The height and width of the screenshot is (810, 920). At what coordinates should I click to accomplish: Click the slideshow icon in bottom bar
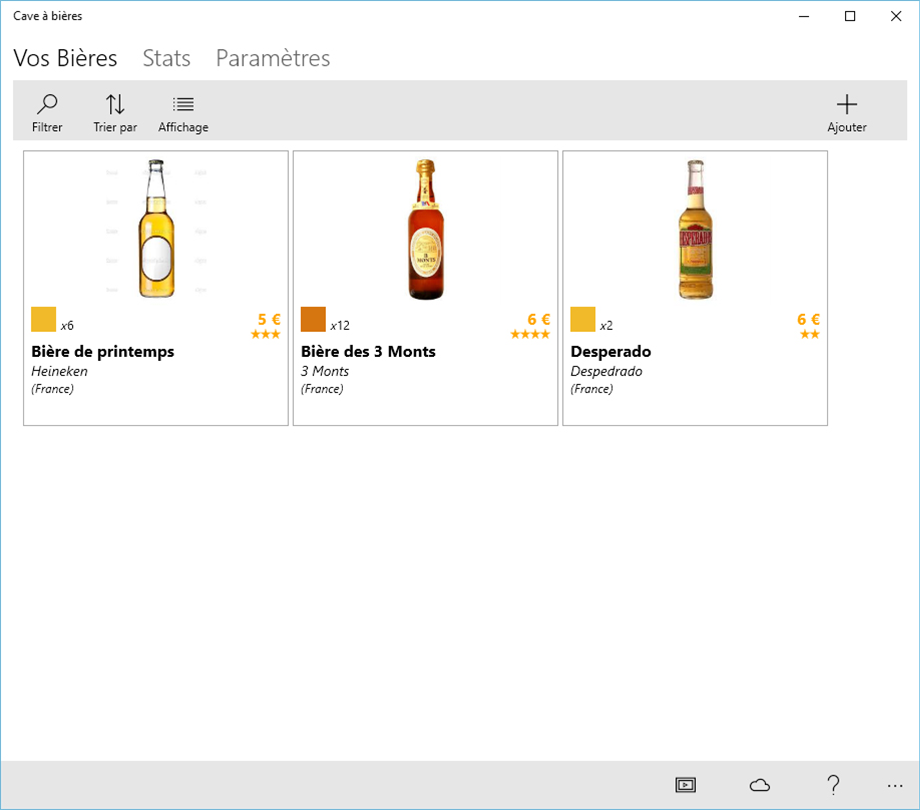pos(685,785)
